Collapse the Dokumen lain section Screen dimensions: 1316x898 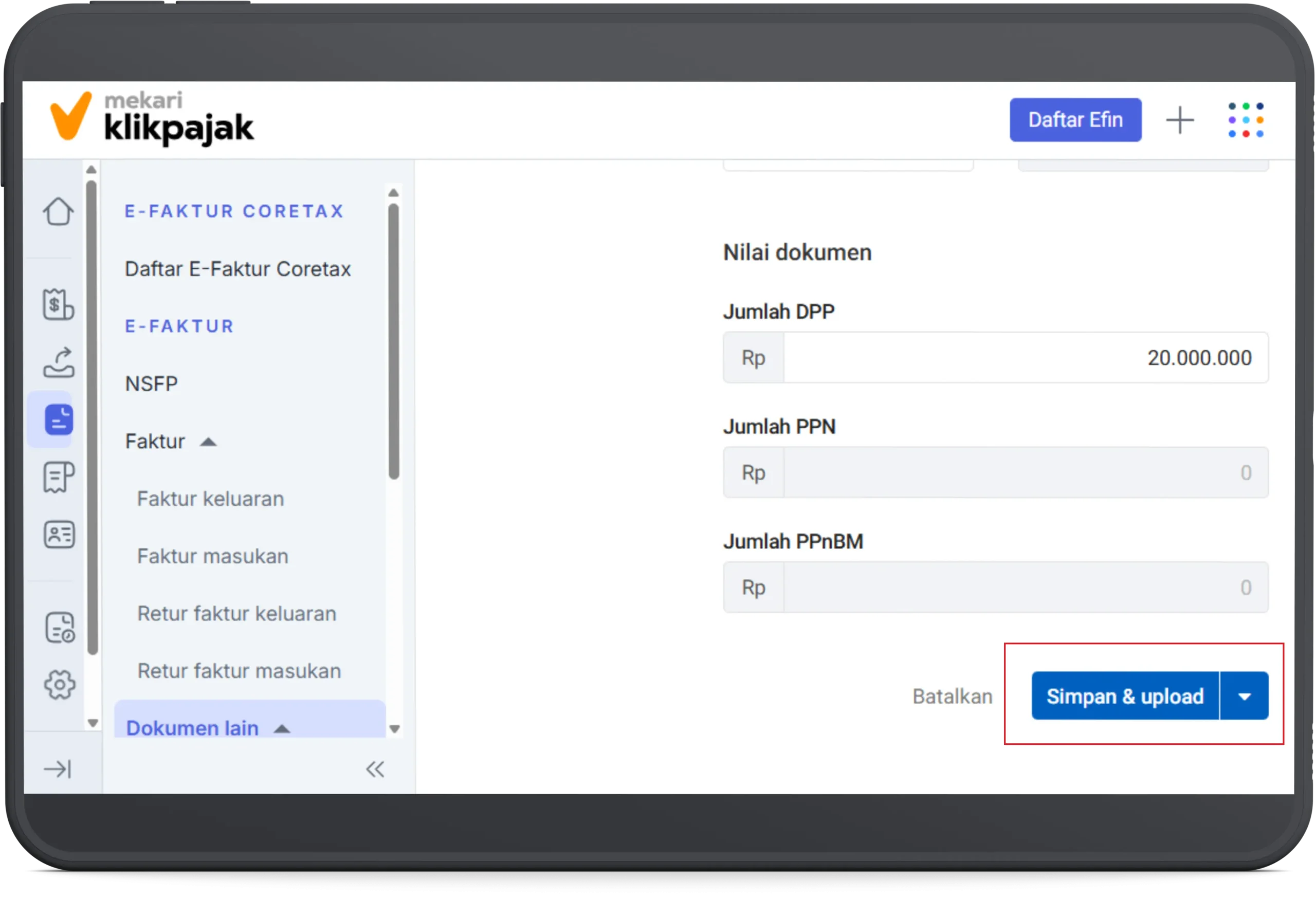282,728
